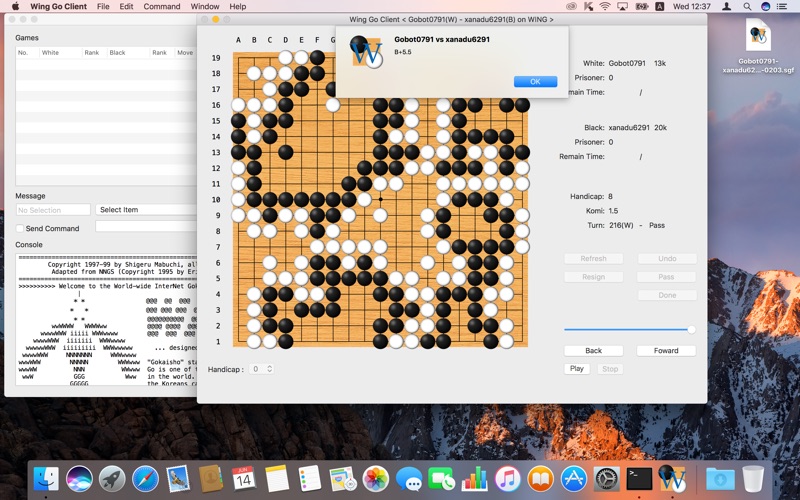
Task: Click the Wing Go app icon in the result dialog
Action: (366, 52)
